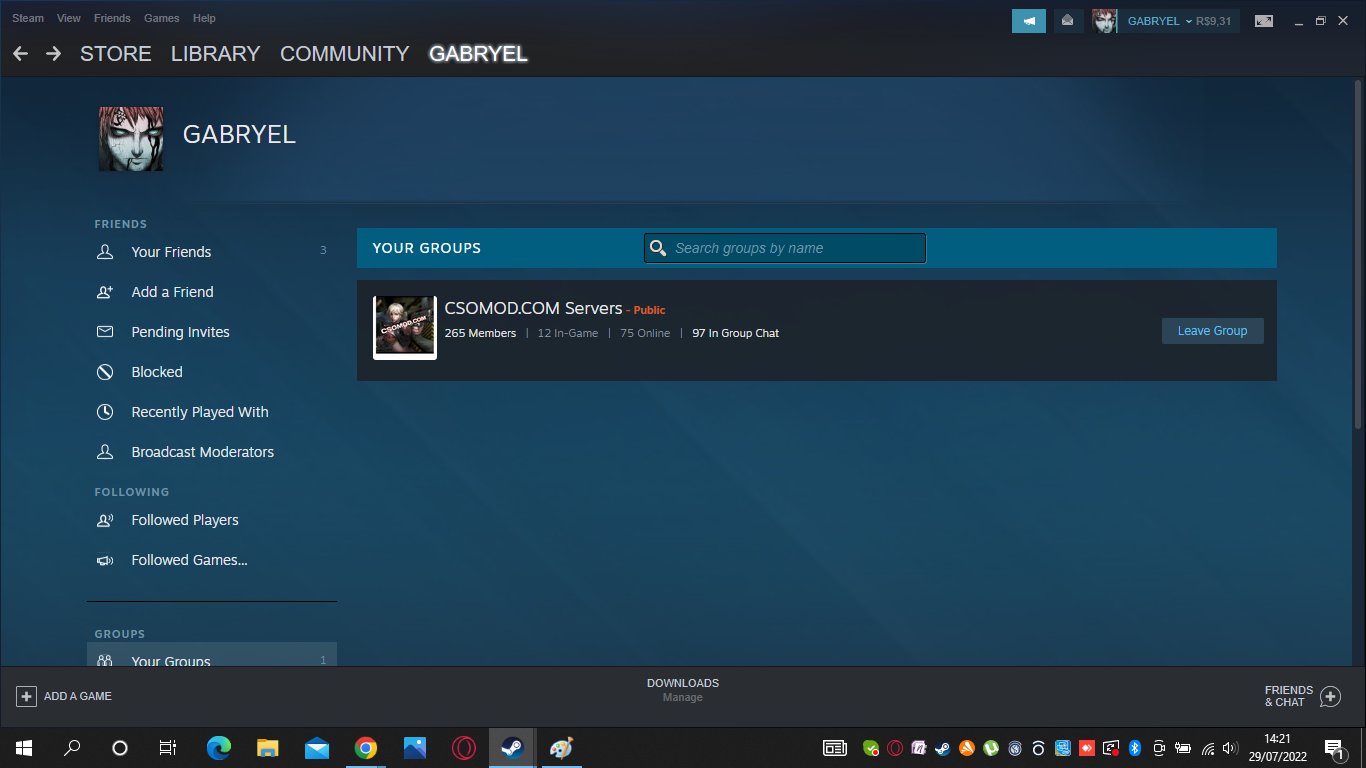Go to the COMMUNITY tab
1366x768 pixels.
[344, 54]
